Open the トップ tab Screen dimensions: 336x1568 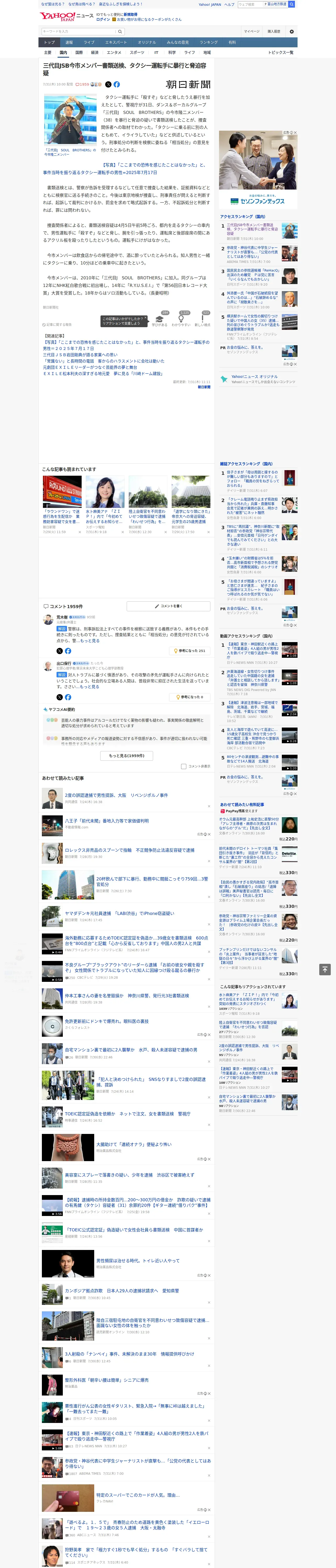click(x=49, y=43)
